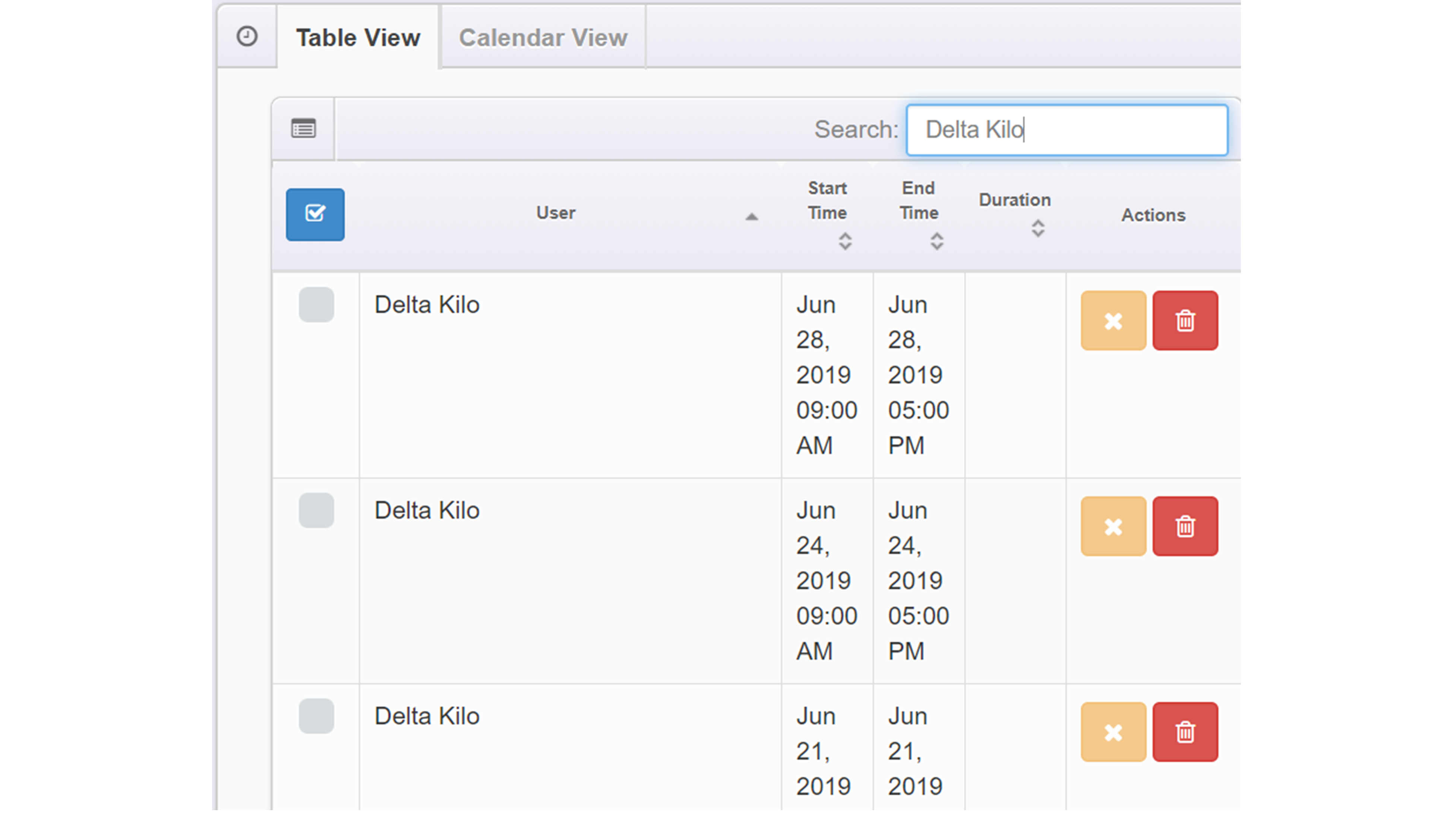The width and height of the screenshot is (1450, 840).
Task: Toggle the blue select-all checkbox in header
Action: click(315, 214)
